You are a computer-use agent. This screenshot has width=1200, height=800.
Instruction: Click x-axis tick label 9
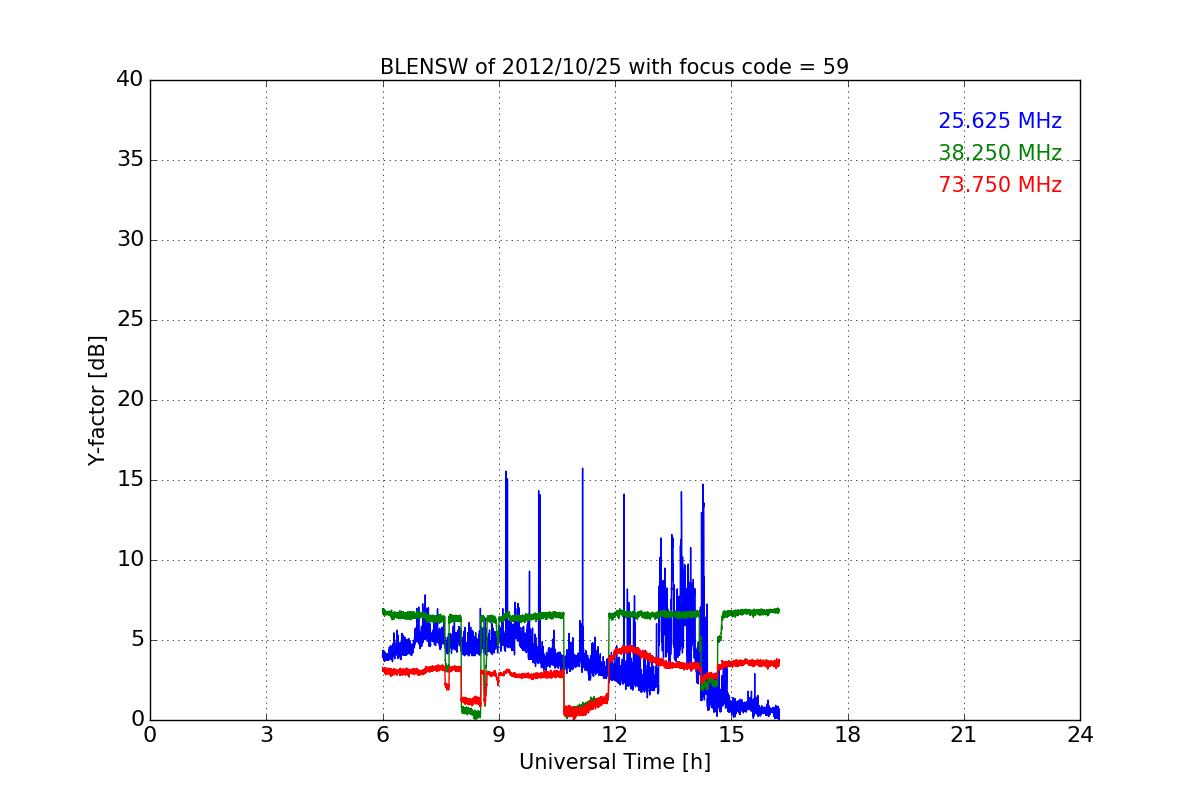(x=499, y=735)
